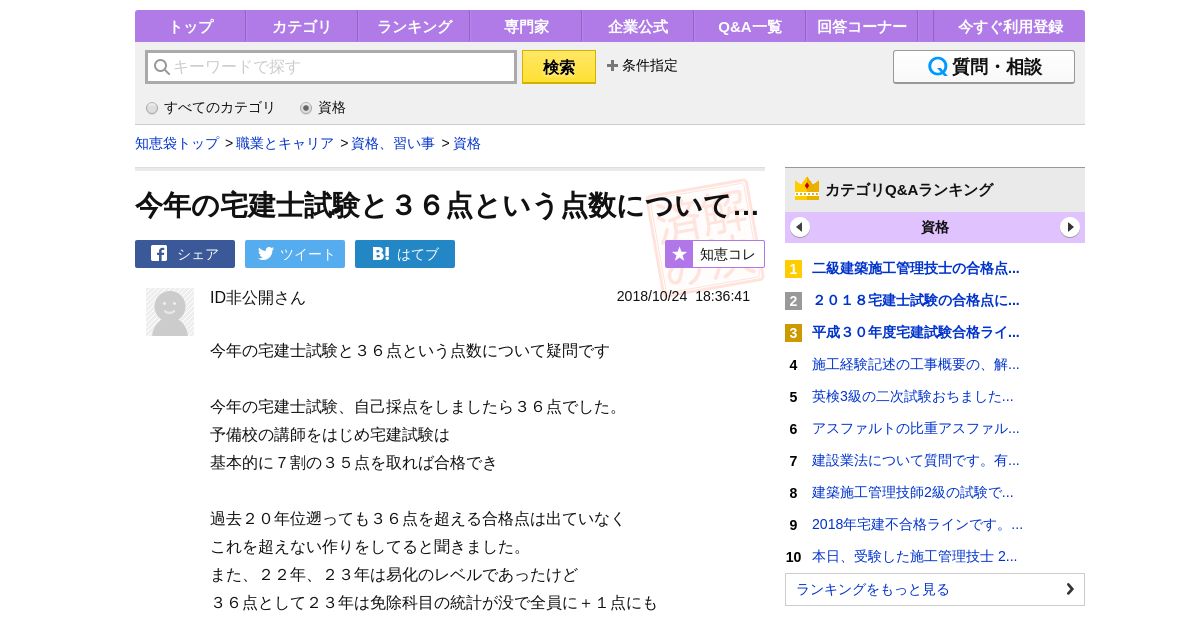Click the Twitter bird icon on ツイート
1200x630 pixels.
[x=265, y=254]
